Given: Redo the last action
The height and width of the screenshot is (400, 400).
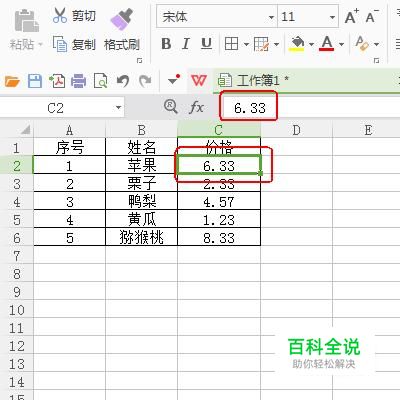Looking at the screenshot, I should (145, 81).
